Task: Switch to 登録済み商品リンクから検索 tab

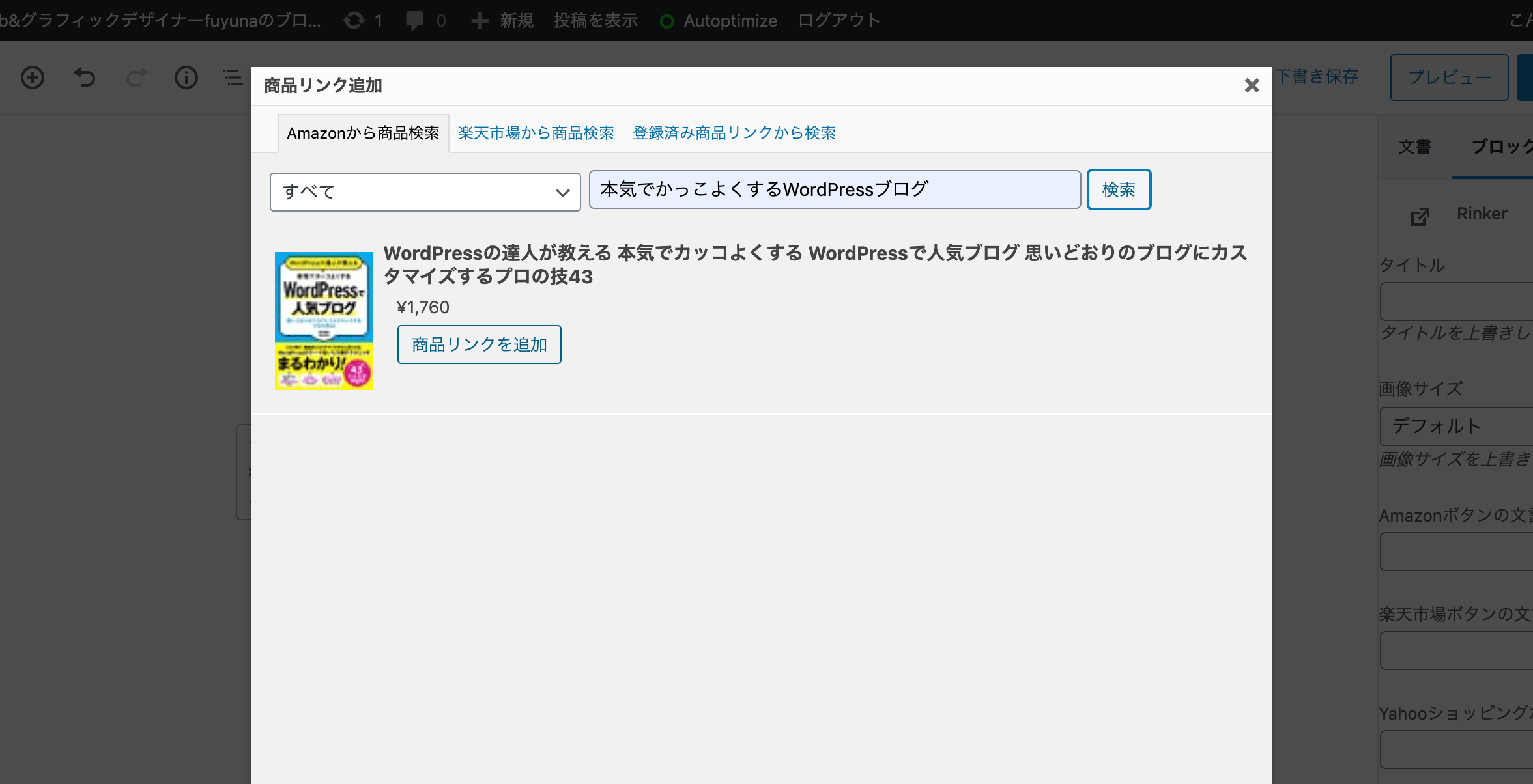Action: point(734,133)
